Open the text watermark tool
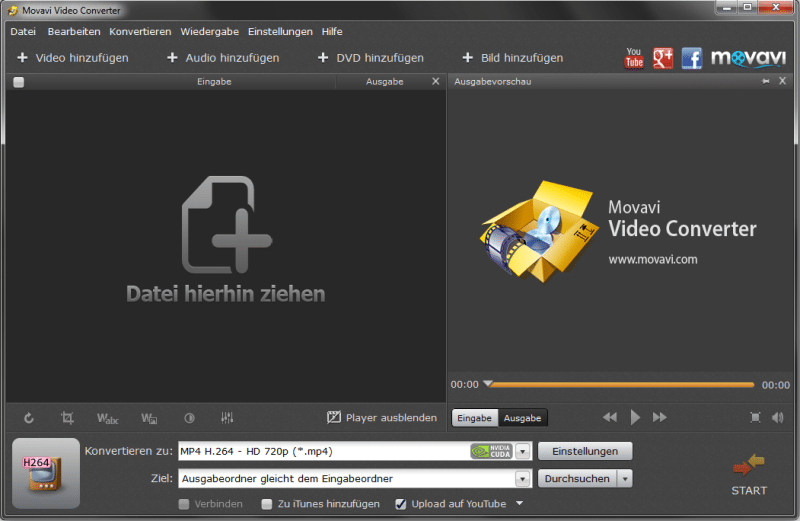This screenshot has width=800, height=521. (107, 417)
